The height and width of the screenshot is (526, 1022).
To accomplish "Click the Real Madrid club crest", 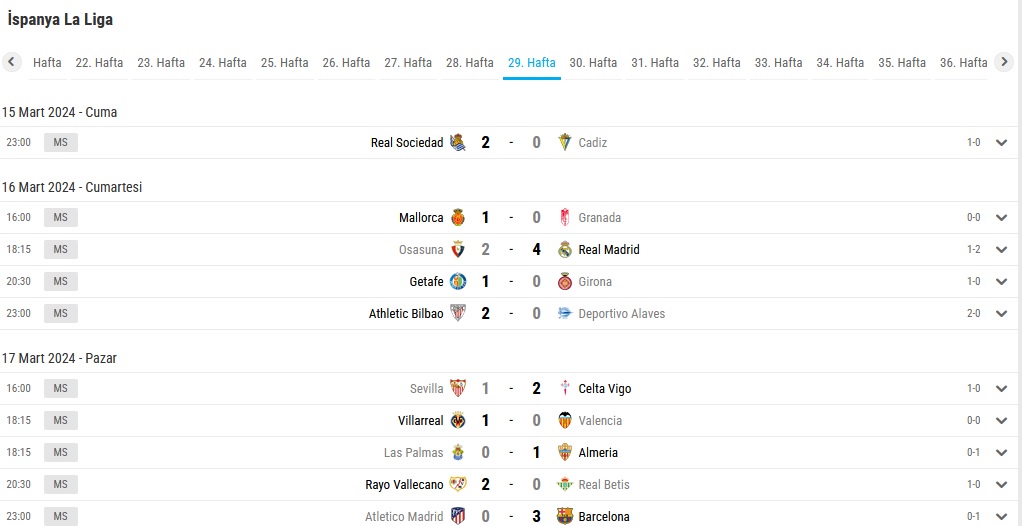I will pyautogui.click(x=564, y=250).
